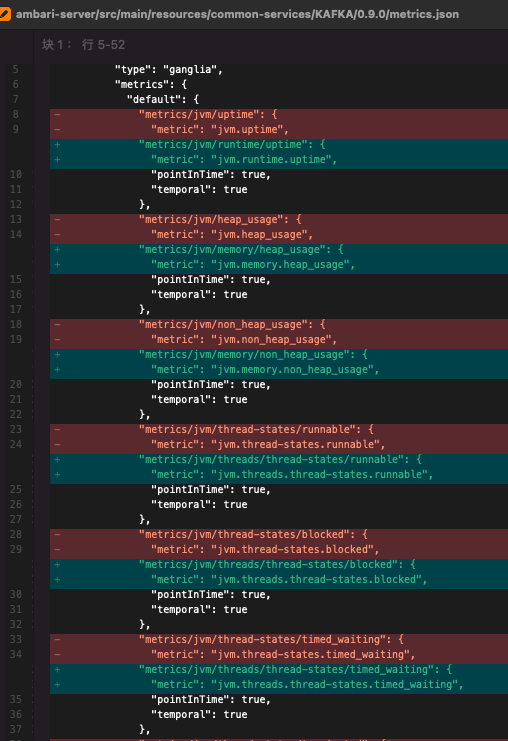Select added line "metrics/jvm/runtime/uptime": {
Image resolution: width=508 pixels, height=741 pixels.
(279, 145)
